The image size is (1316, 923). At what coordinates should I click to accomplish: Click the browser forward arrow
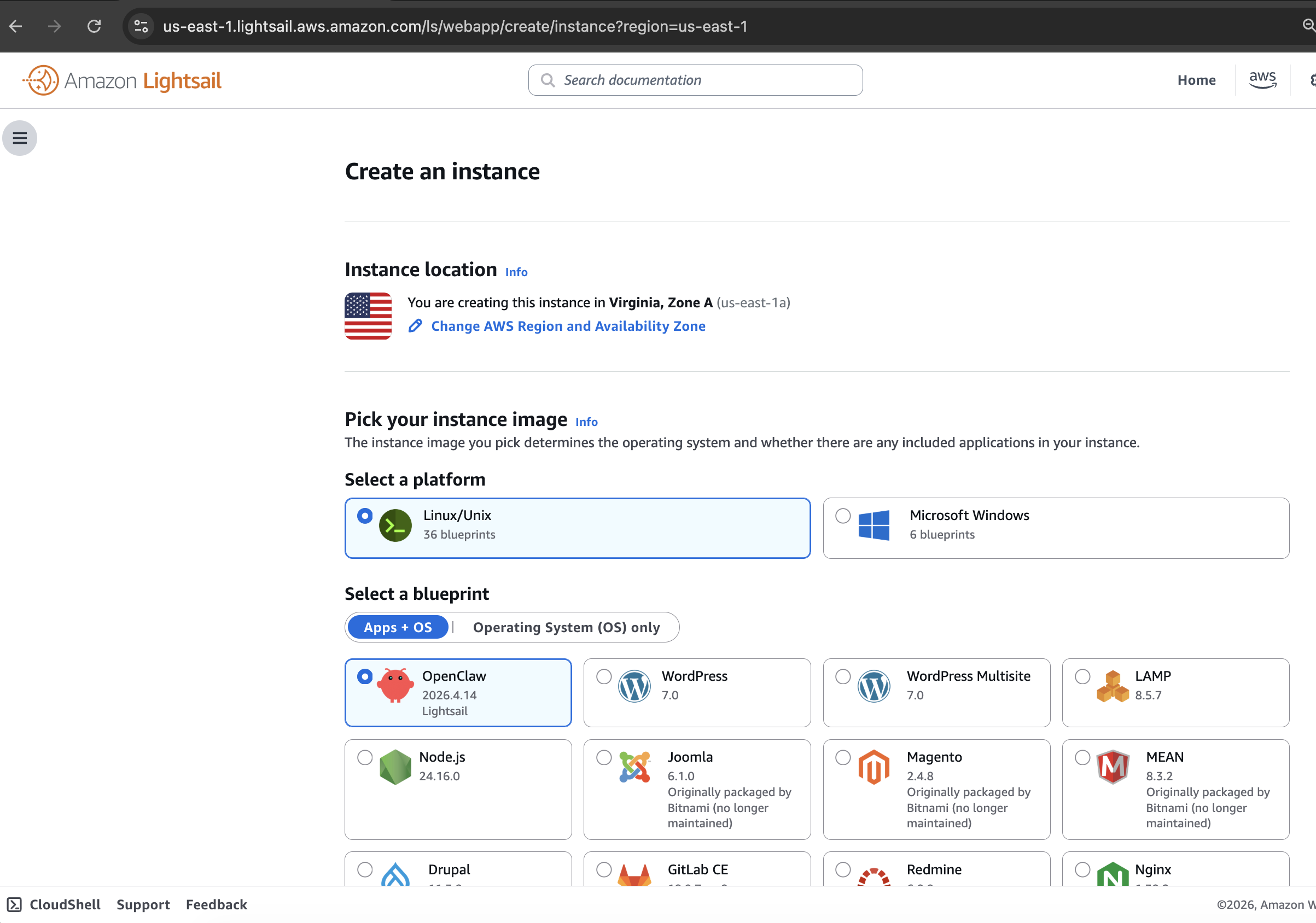[55, 26]
